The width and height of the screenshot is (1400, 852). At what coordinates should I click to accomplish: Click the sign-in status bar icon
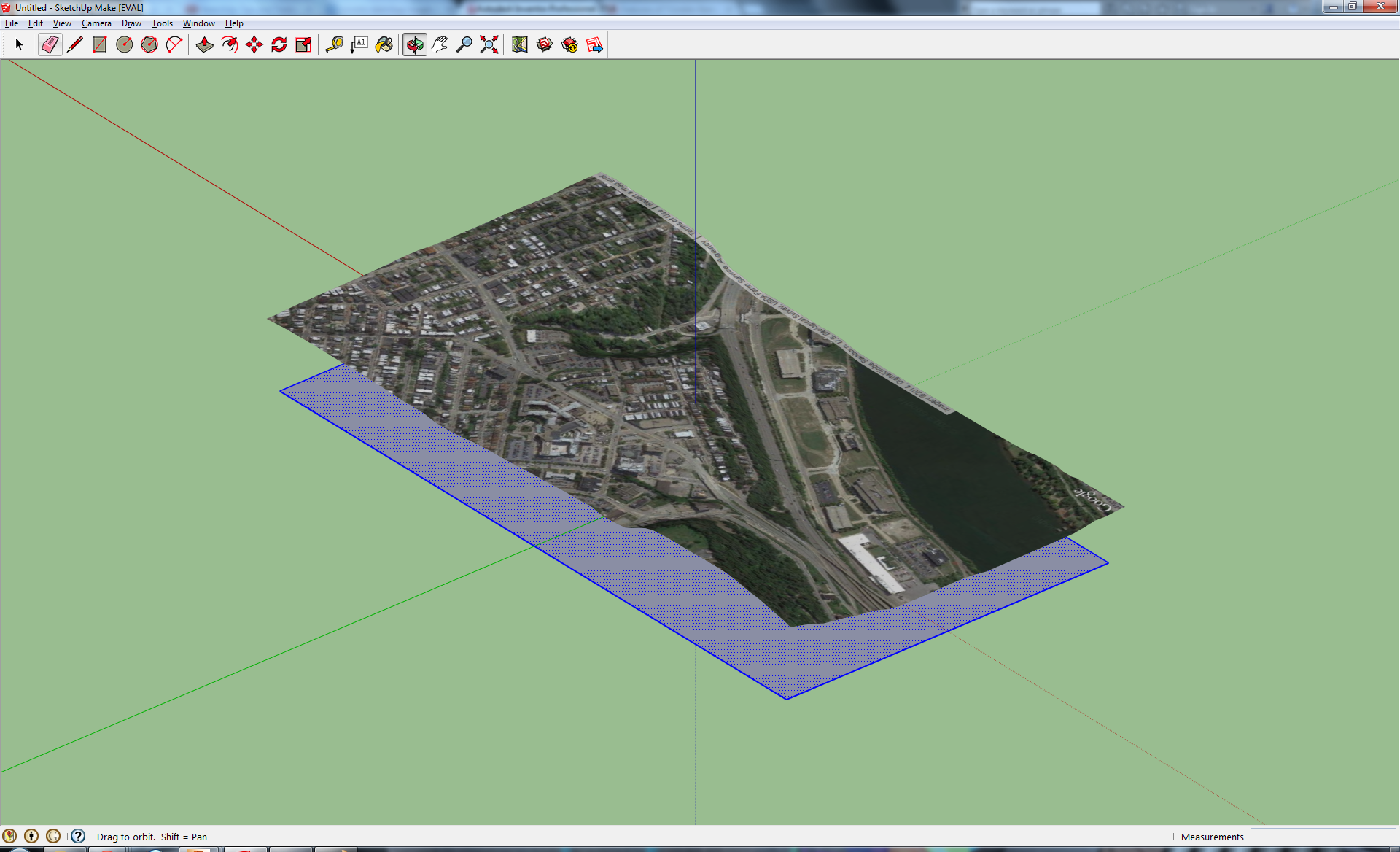(53, 836)
